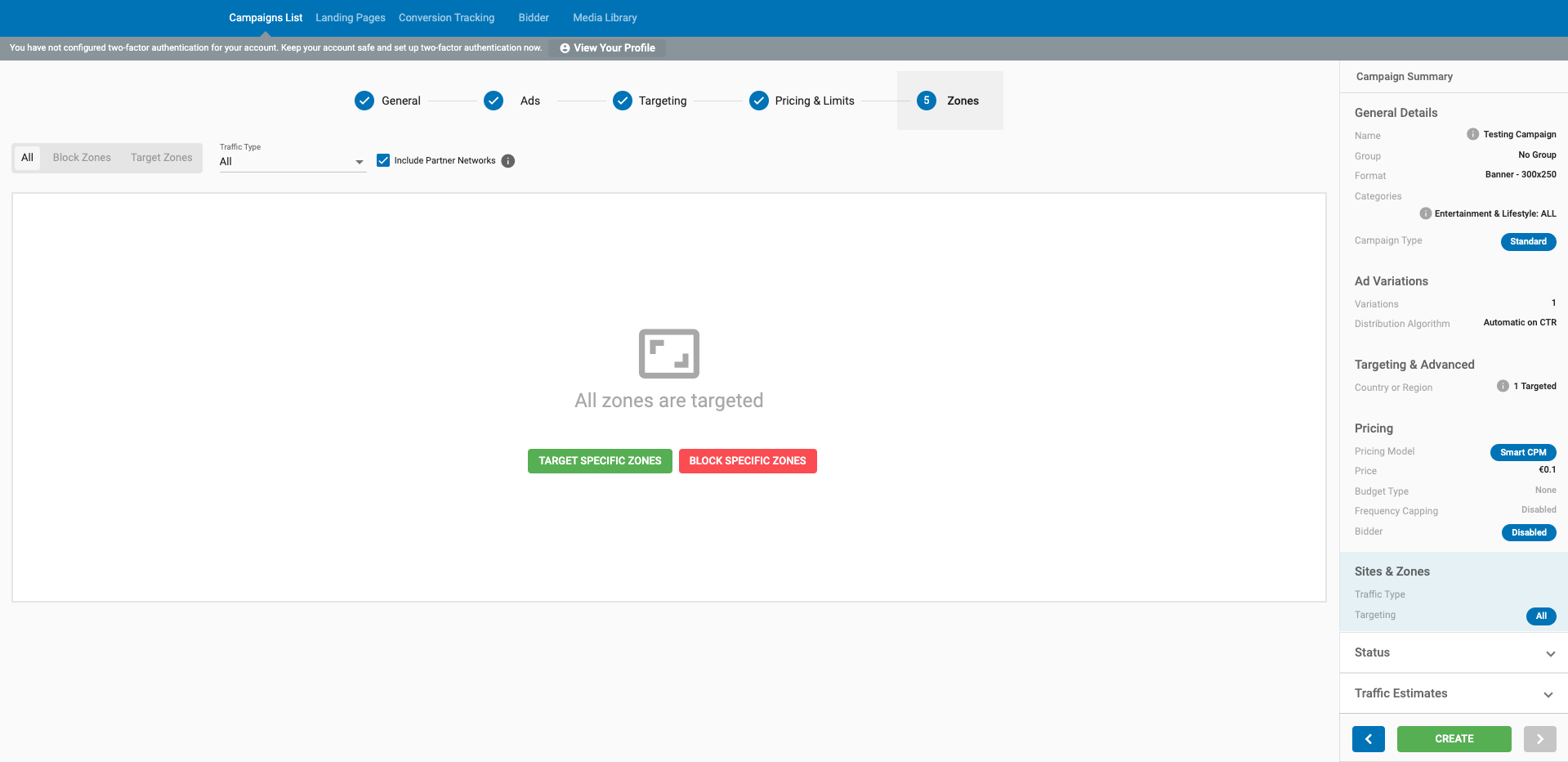Open the Traffic Type dropdown
The width and height of the screenshot is (1568, 762).
pyautogui.click(x=292, y=162)
